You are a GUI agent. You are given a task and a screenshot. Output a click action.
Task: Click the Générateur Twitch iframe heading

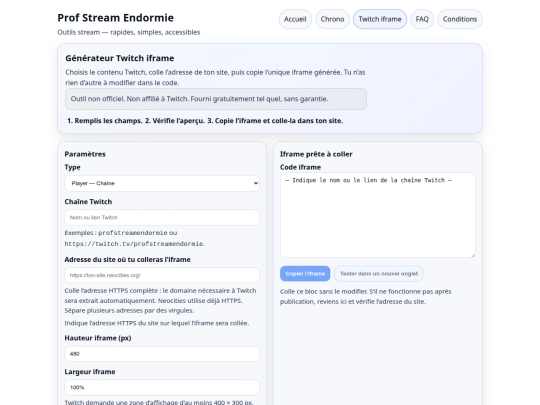[120, 58]
